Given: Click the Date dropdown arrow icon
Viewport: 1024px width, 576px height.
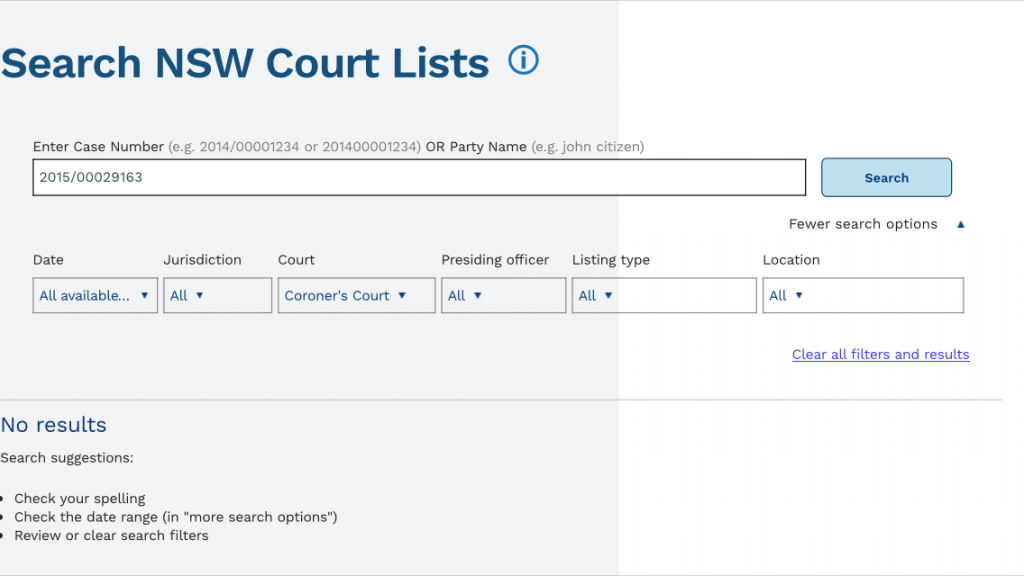Looking at the screenshot, I should click(144, 295).
